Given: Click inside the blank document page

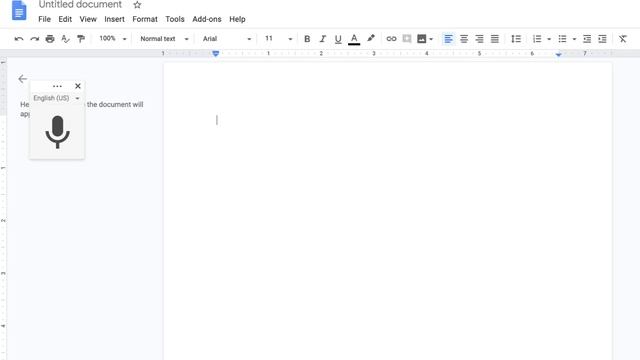Looking at the screenshot, I should coord(387,211).
